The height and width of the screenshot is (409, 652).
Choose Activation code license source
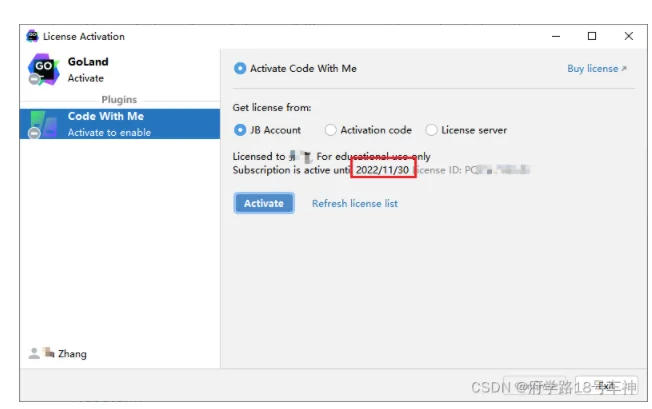click(x=368, y=130)
